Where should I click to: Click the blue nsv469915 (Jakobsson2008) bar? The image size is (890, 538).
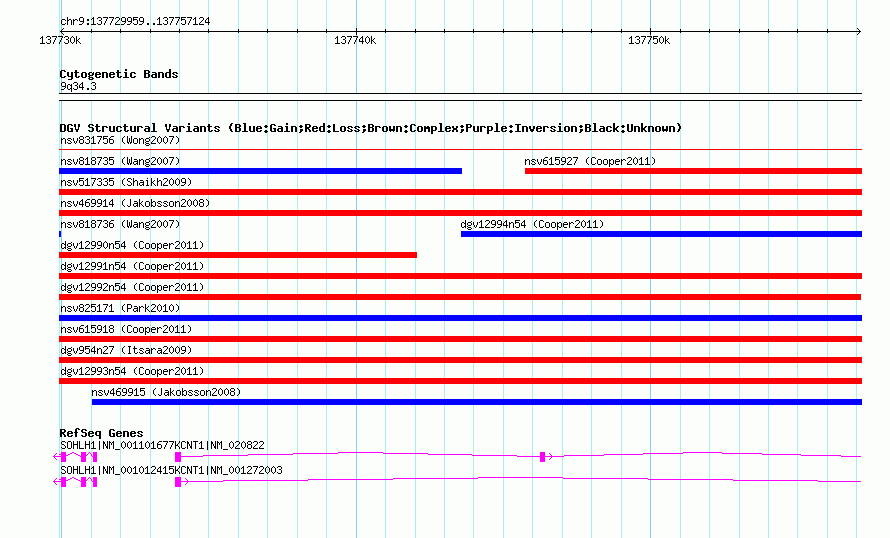pos(477,402)
